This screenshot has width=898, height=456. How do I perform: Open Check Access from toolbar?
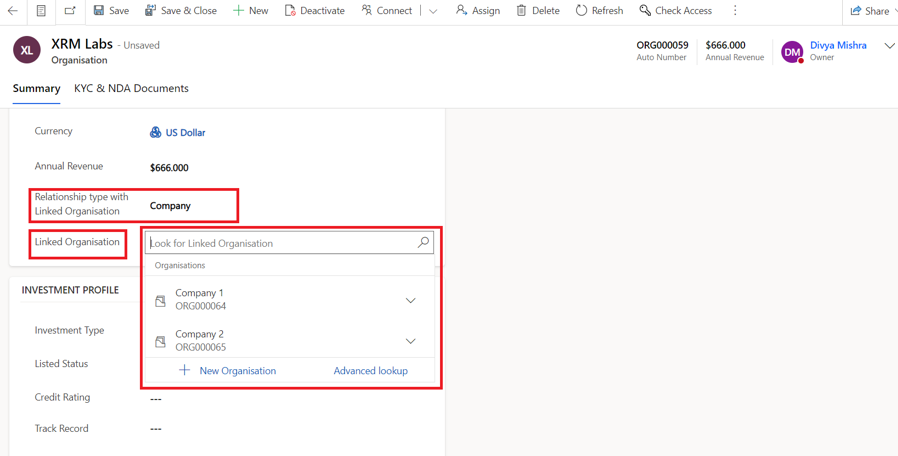pos(675,11)
